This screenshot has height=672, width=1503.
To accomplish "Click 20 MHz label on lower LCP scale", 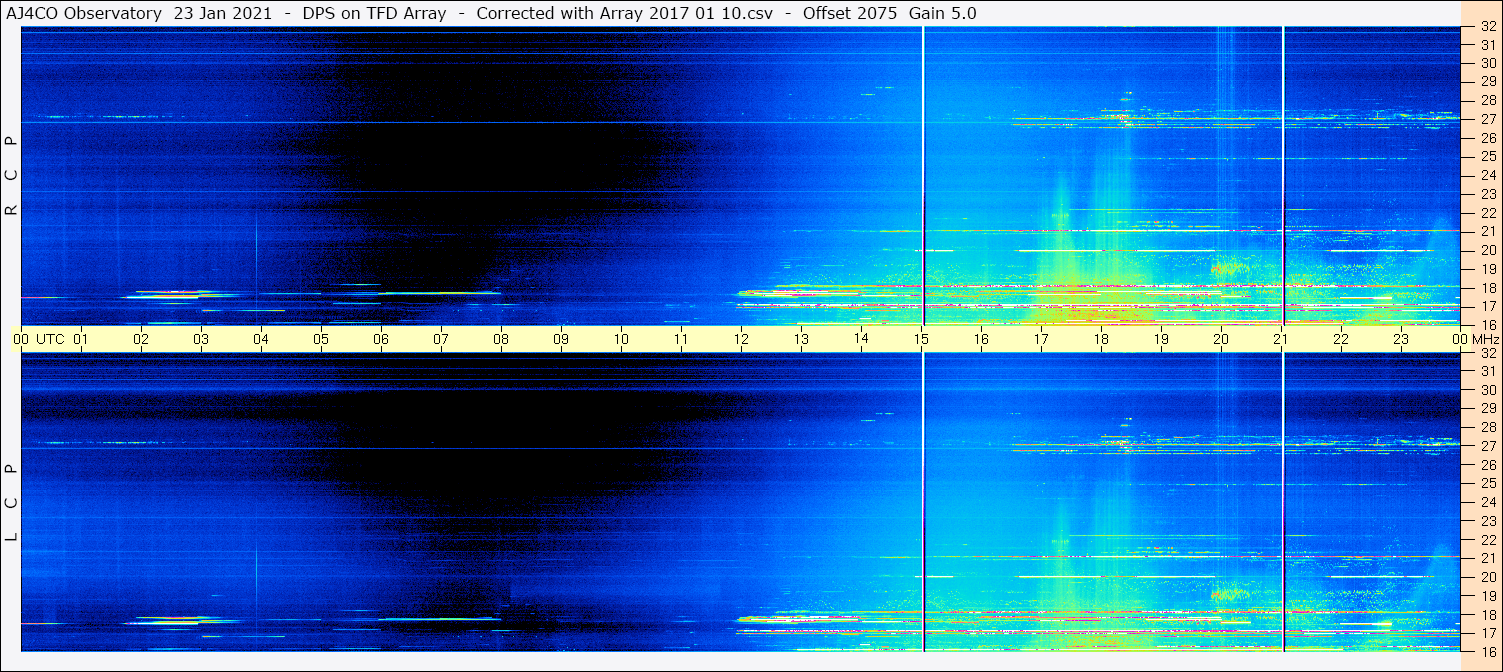I will 1487,577.
